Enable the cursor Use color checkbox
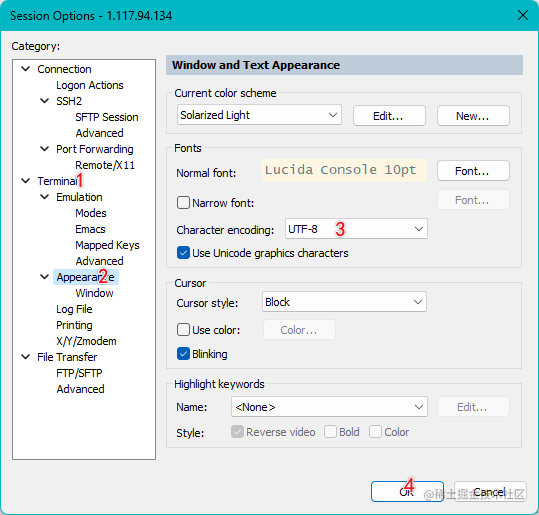539x515 pixels. (183, 330)
